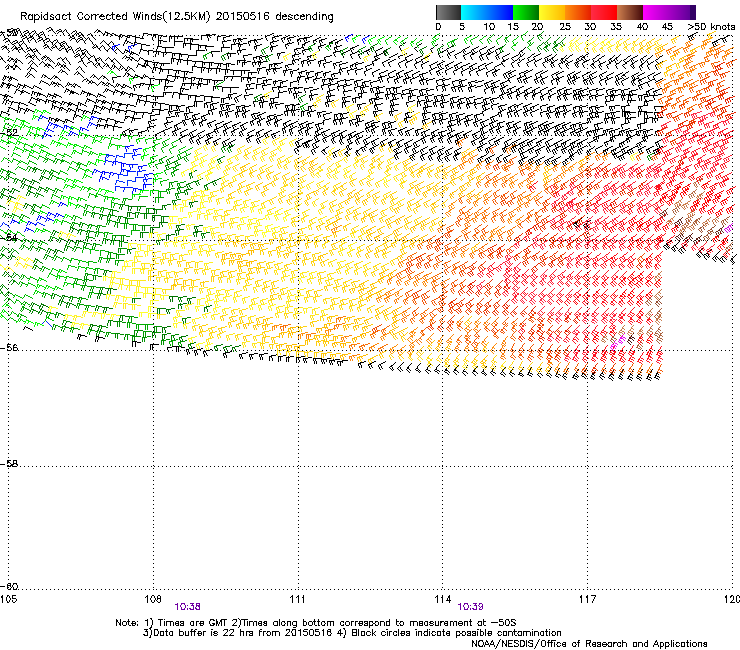Click latitude label '-56' on left axis

pos(10,347)
